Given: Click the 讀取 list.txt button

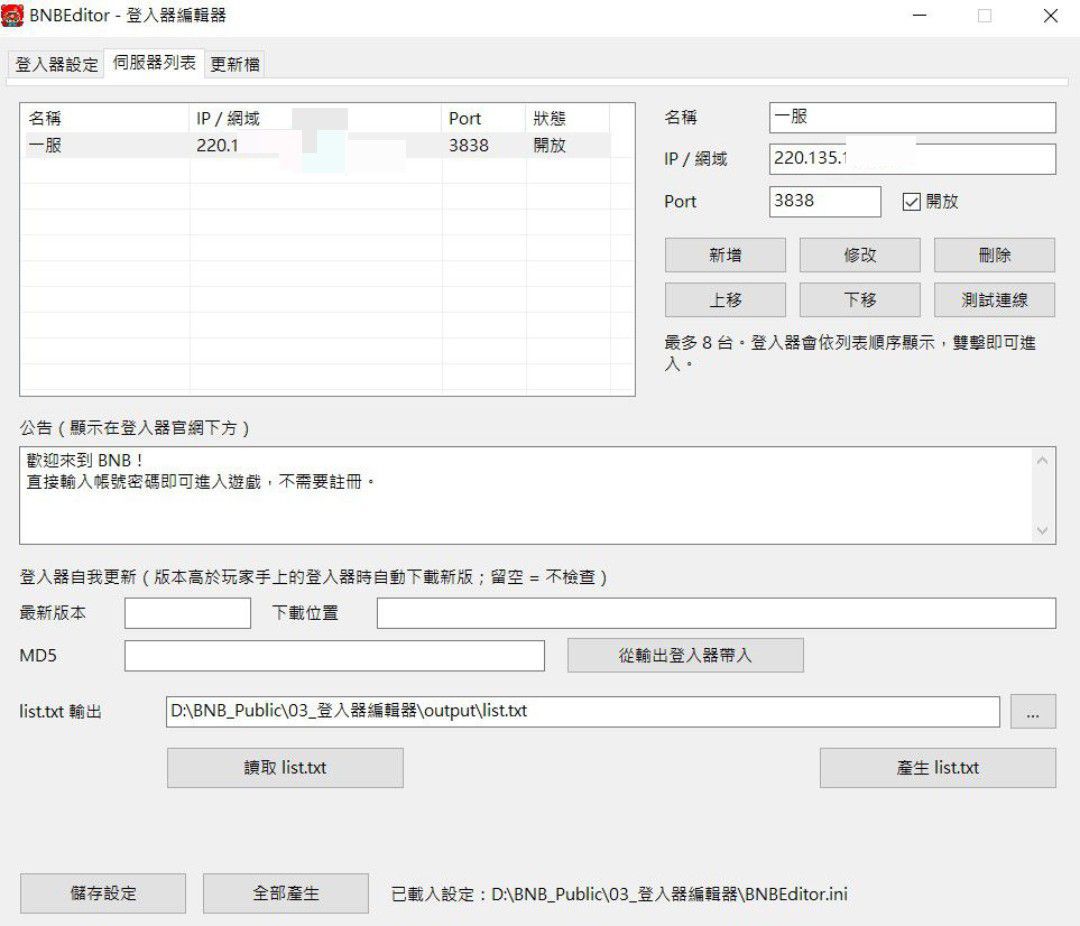Looking at the screenshot, I should click(285, 768).
